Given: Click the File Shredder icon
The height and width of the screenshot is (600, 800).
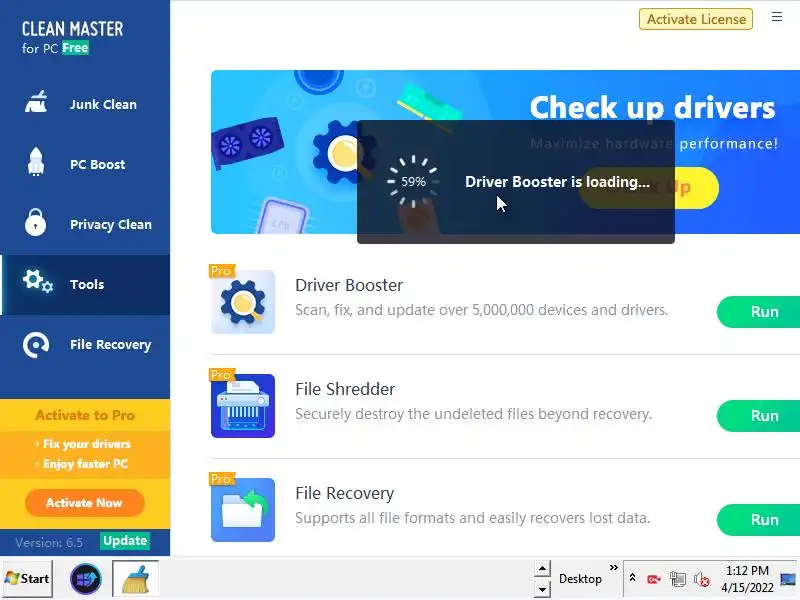Looking at the screenshot, I should [x=243, y=406].
